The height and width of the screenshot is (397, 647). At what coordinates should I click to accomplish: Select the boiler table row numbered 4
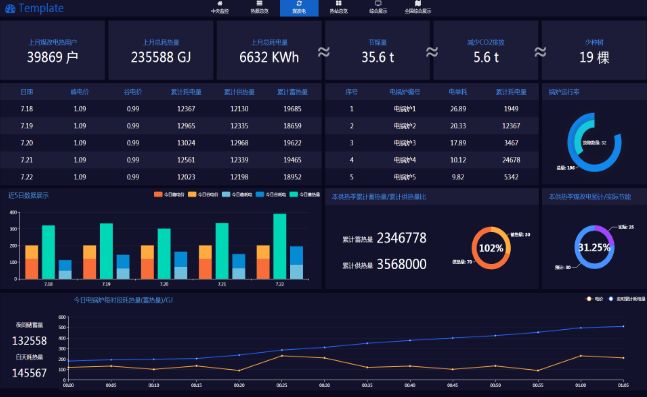coord(432,160)
